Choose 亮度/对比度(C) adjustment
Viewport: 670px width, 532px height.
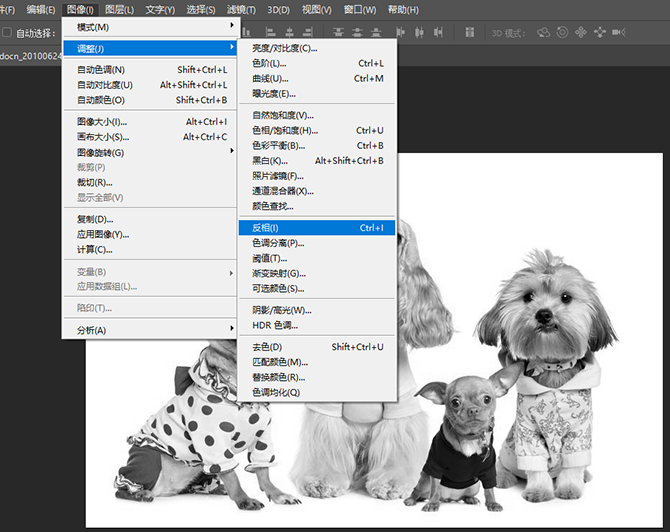(317, 48)
